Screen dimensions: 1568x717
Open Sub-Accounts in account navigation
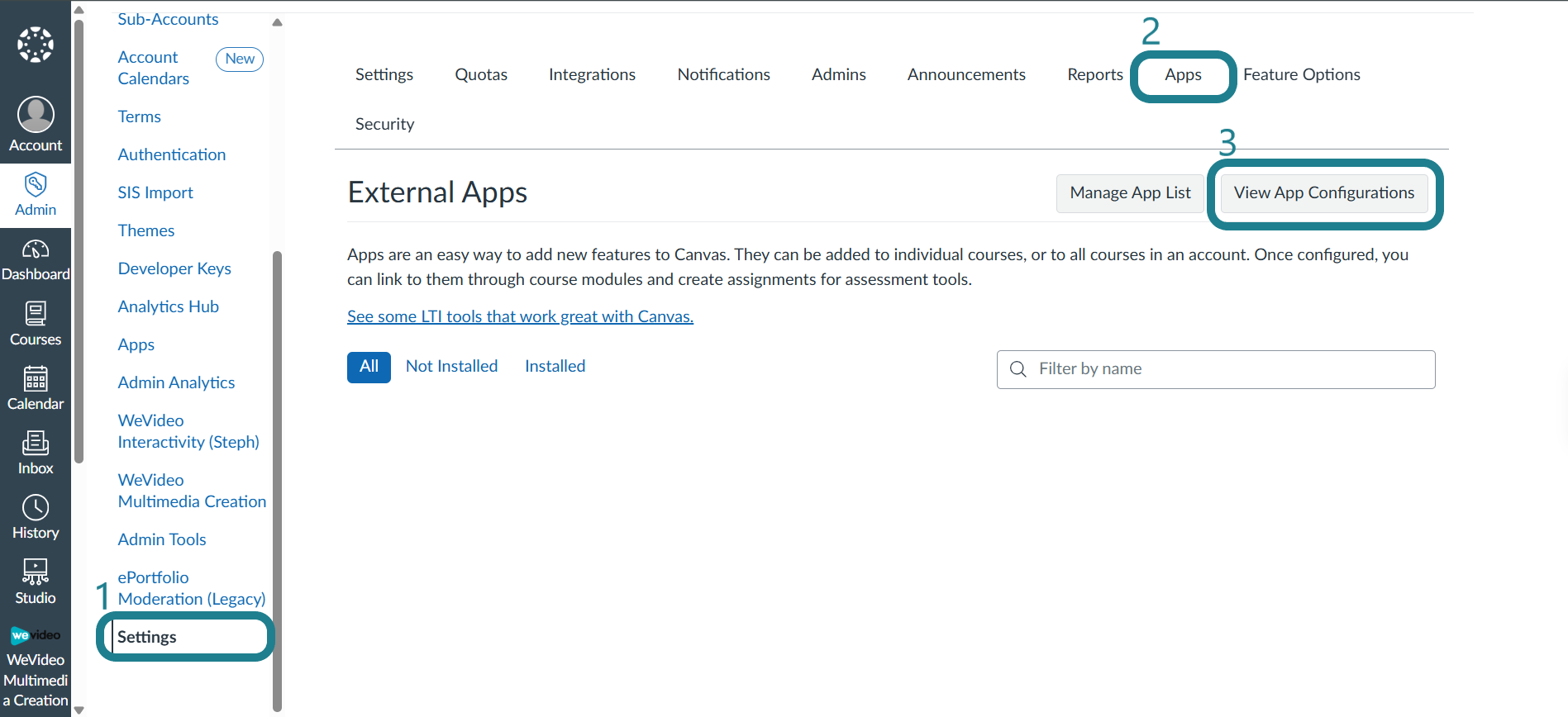coord(168,19)
